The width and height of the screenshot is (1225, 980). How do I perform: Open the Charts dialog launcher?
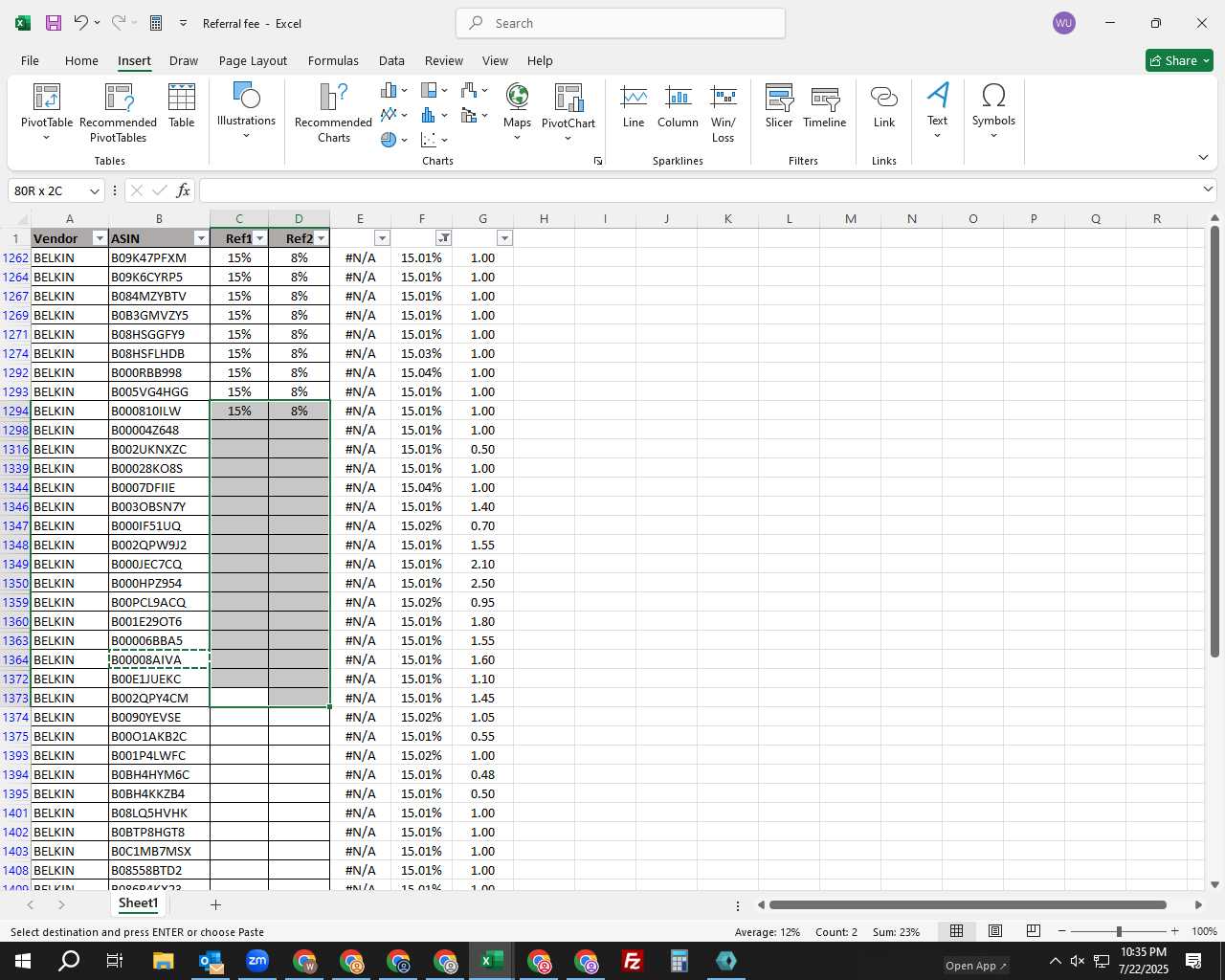598,161
